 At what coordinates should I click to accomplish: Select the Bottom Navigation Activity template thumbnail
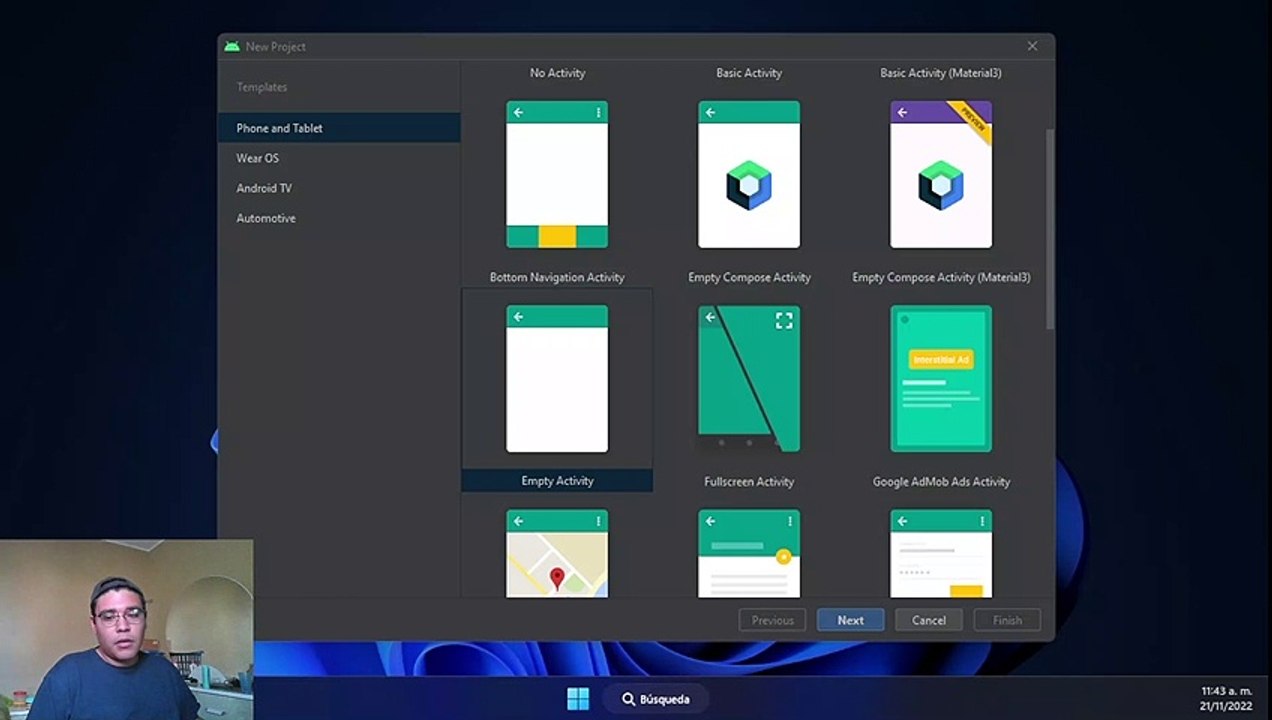(557, 174)
